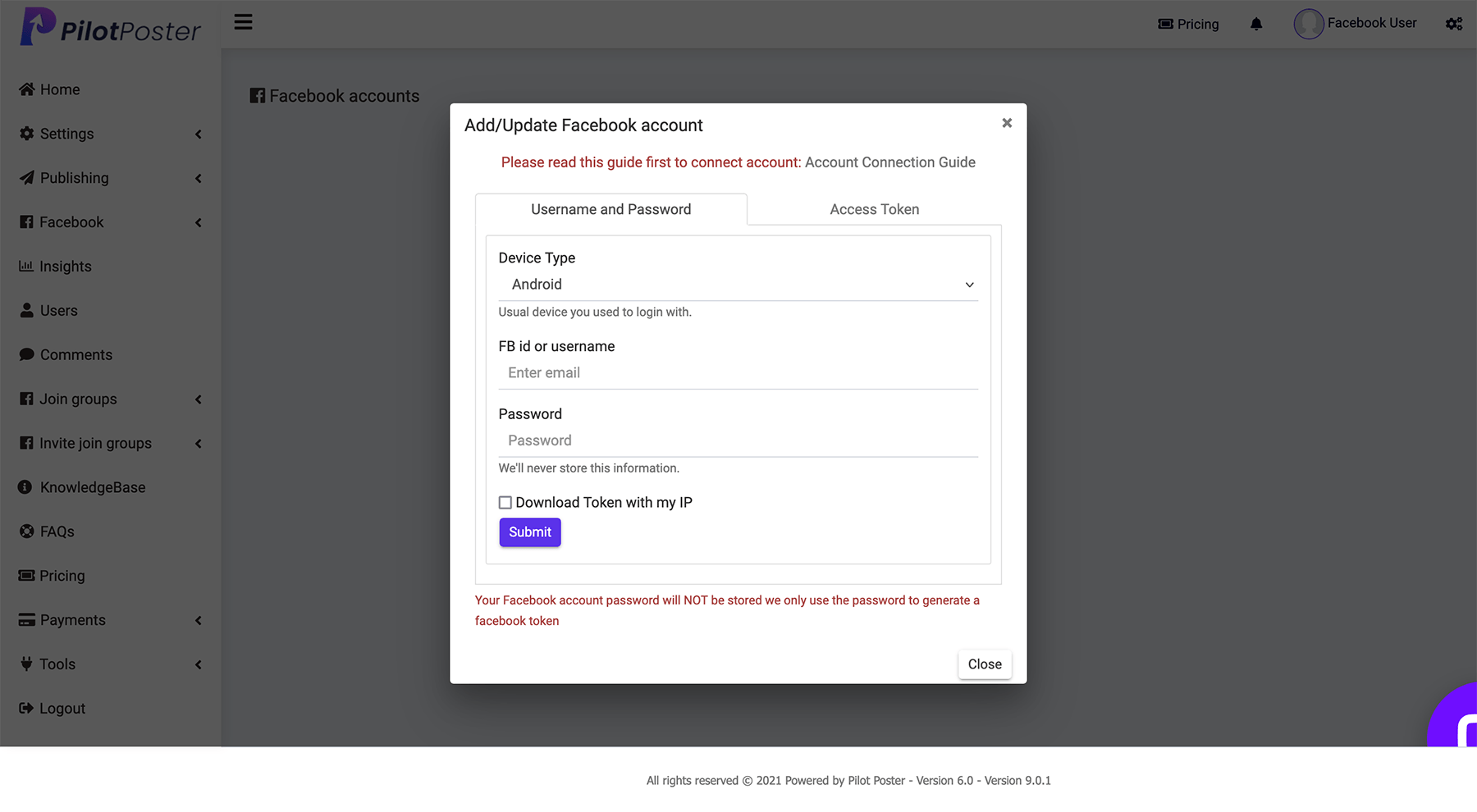Click the Settings gear icon in sidebar
Screen dimensions: 1477x812
tap(27, 134)
